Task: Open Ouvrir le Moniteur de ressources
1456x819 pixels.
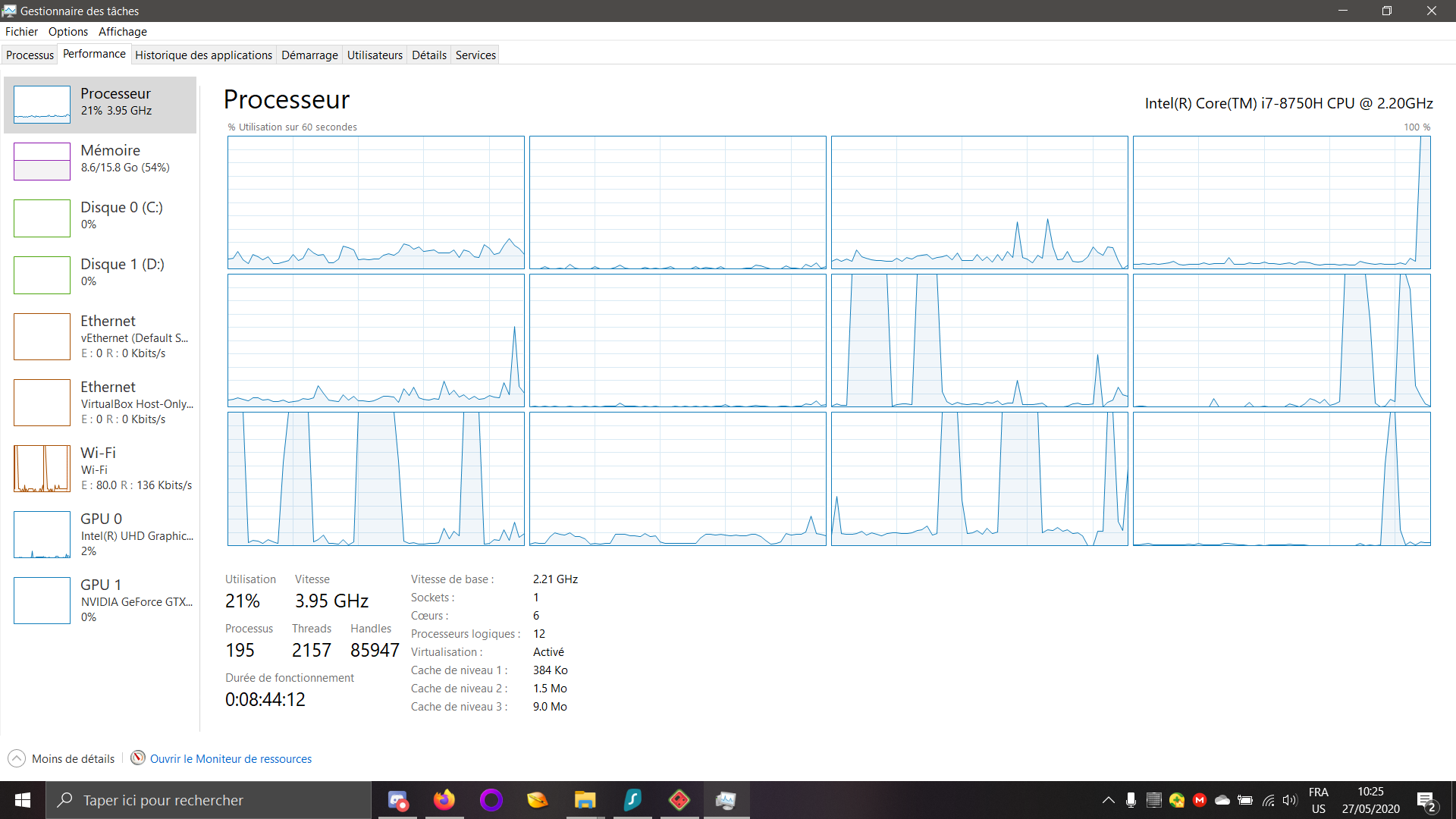Action: coord(231,758)
